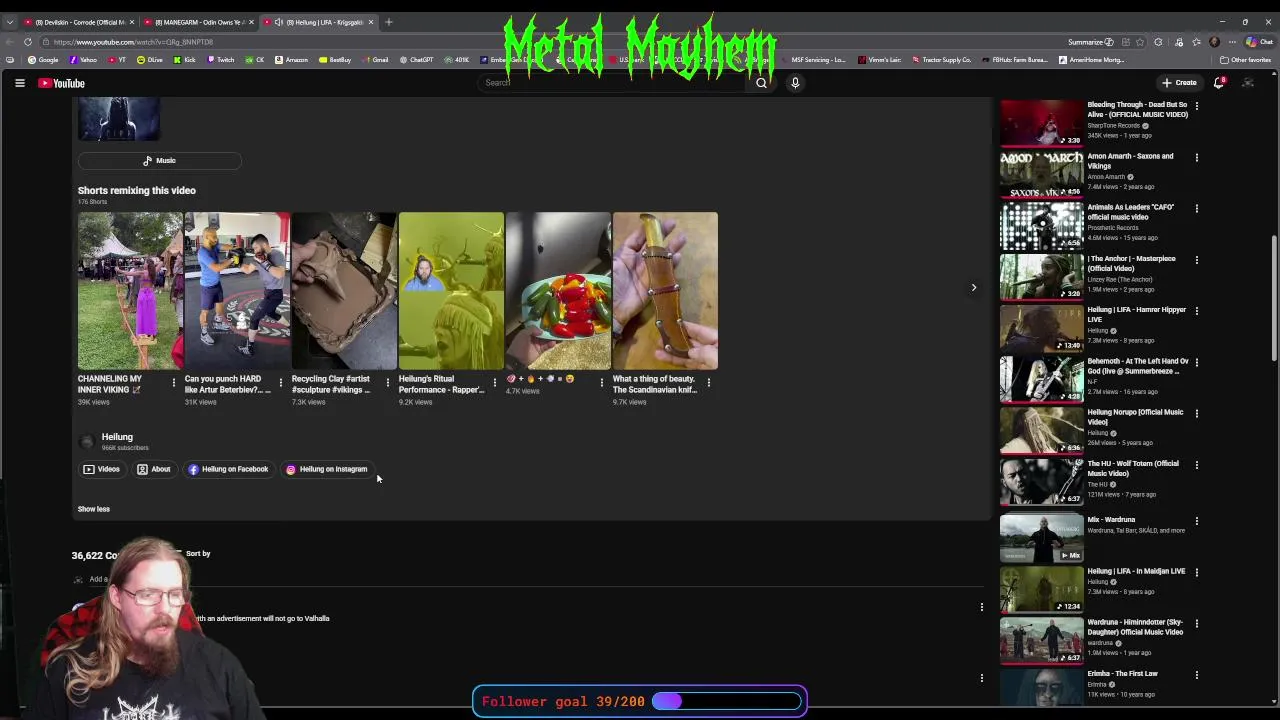Image resolution: width=1280 pixels, height=720 pixels.
Task: Open options for Heilung's Ritual Performance short
Action: 494,383
